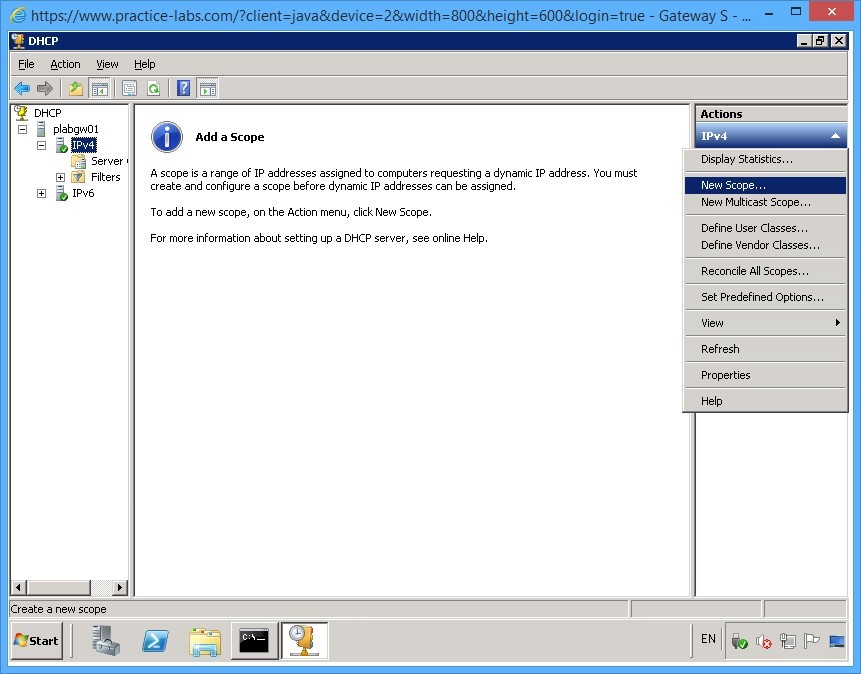Click Set Predefined Options

(764, 296)
